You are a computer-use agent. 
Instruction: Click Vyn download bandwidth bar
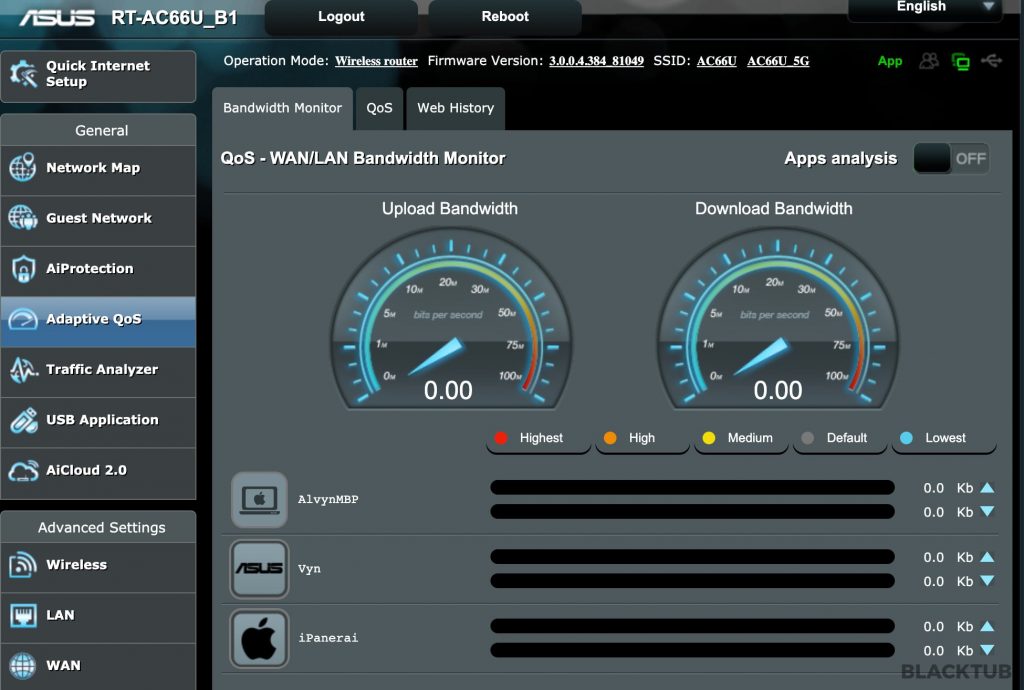[x=692, y=580]
